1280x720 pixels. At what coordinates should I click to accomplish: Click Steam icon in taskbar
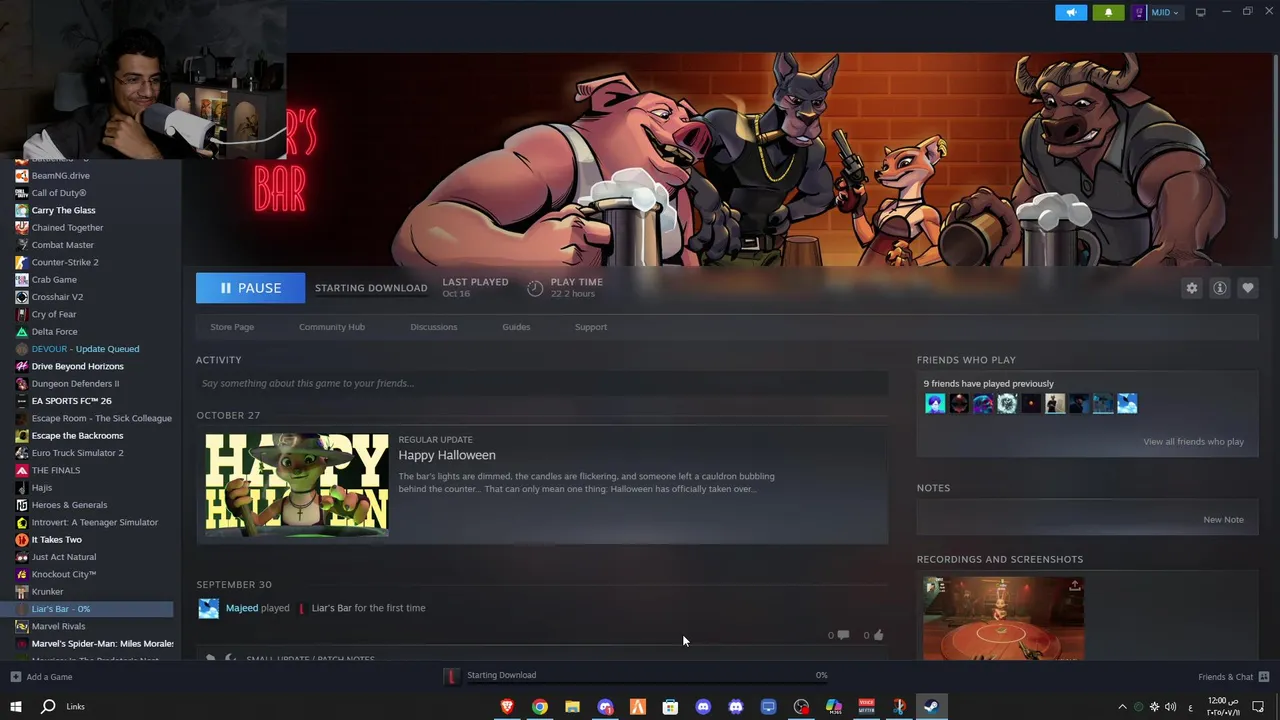point(931,707)
